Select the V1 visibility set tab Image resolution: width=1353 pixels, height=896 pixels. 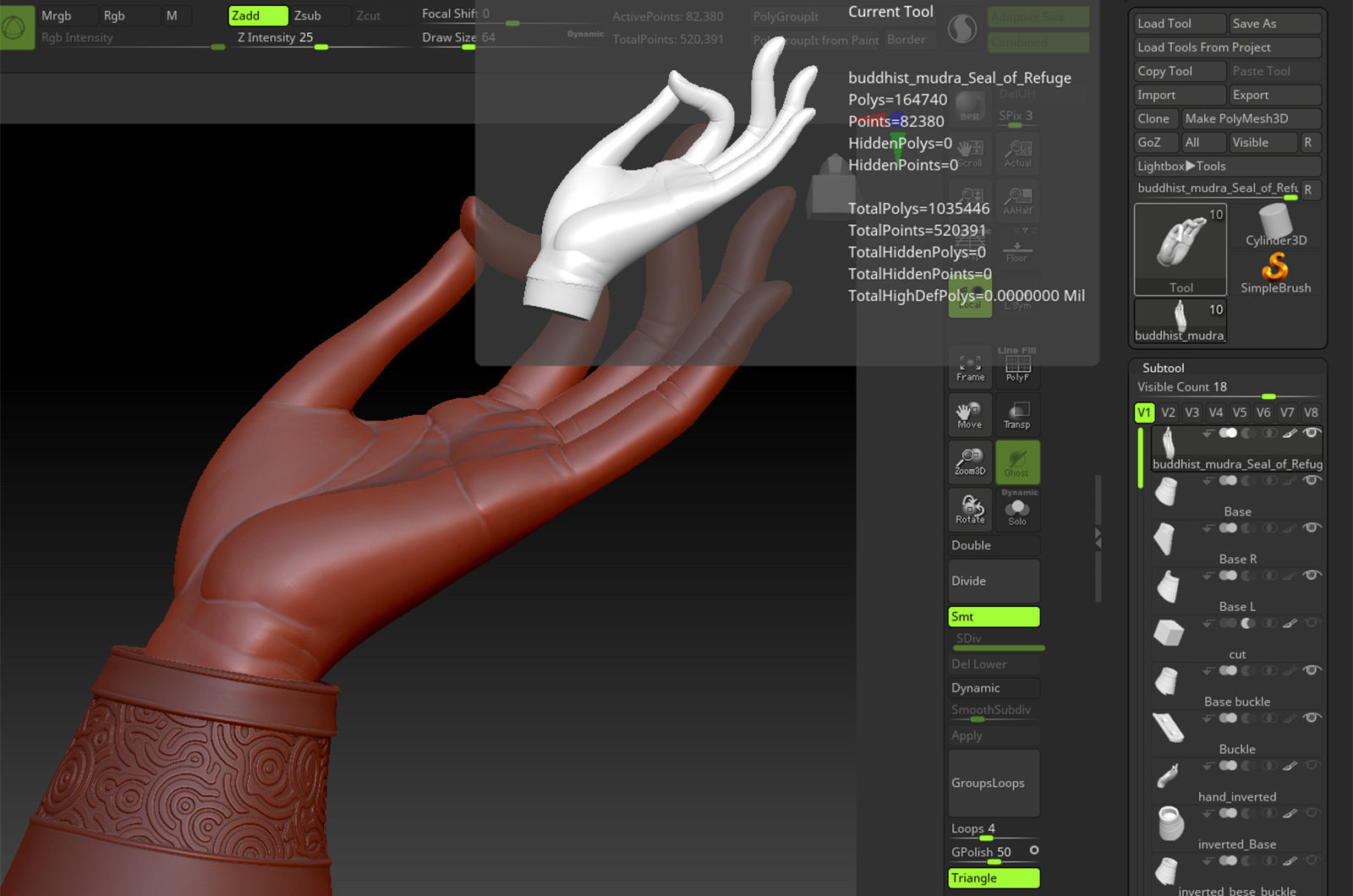pos(1144,412)
